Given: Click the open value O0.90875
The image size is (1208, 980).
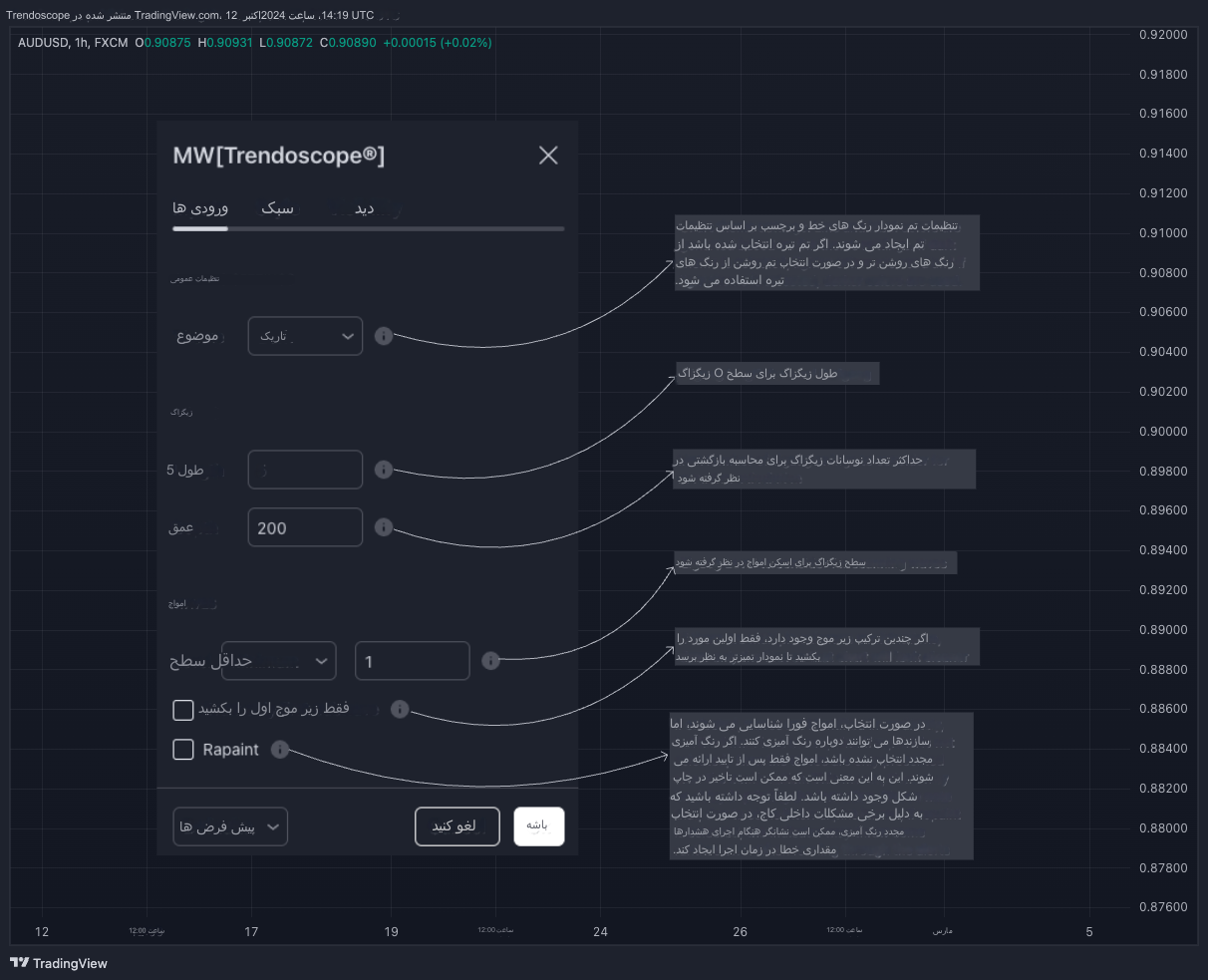Looking at the screenshot, I should coord(162,43).
